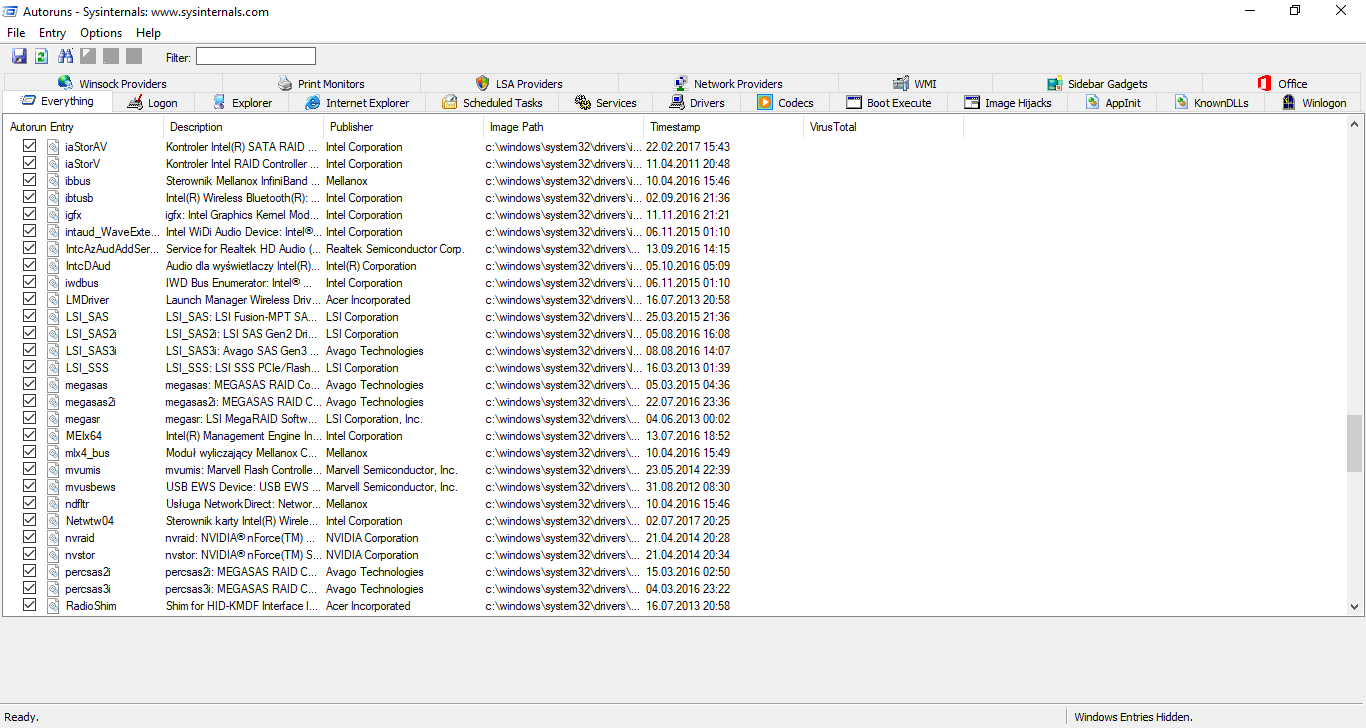Click the file icon beside nvraid
1366x728 pixels.
[x=53, y=538]
